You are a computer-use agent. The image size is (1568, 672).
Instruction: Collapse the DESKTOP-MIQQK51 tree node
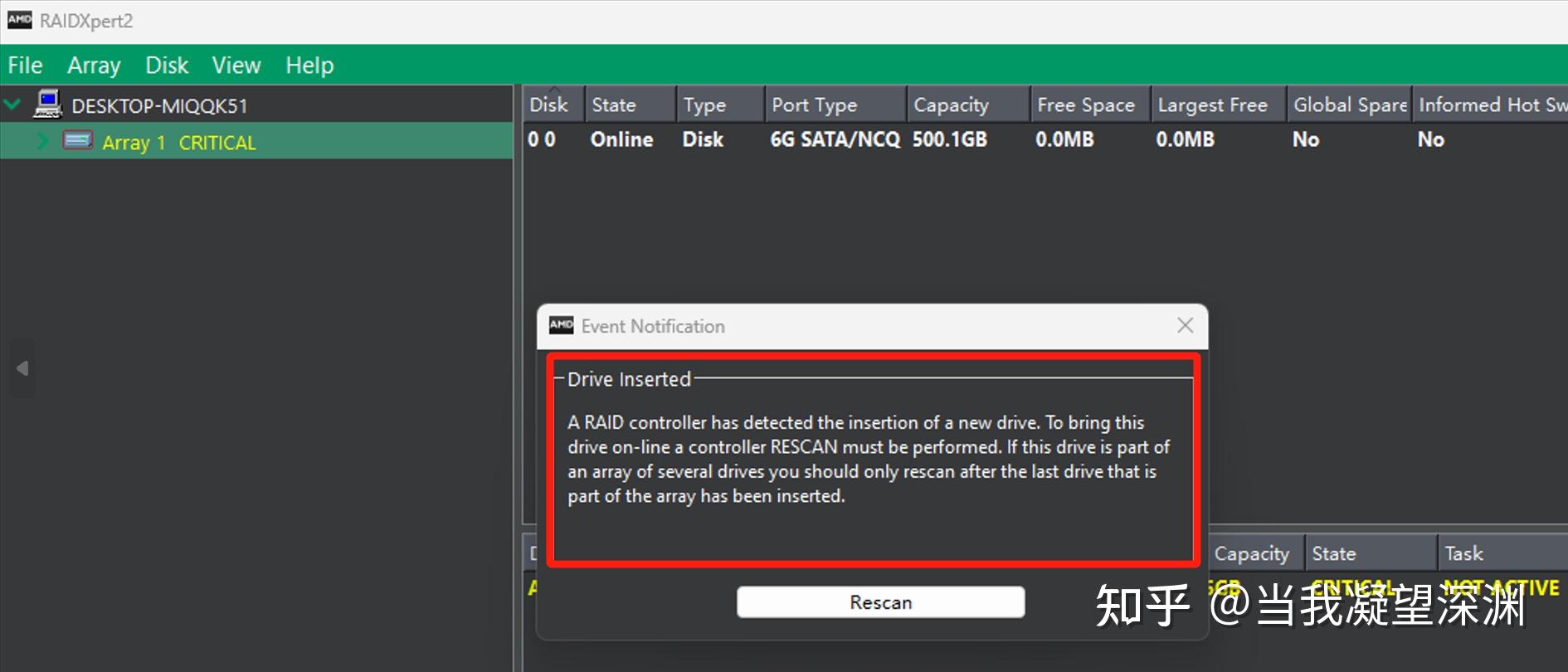(12, 105)
